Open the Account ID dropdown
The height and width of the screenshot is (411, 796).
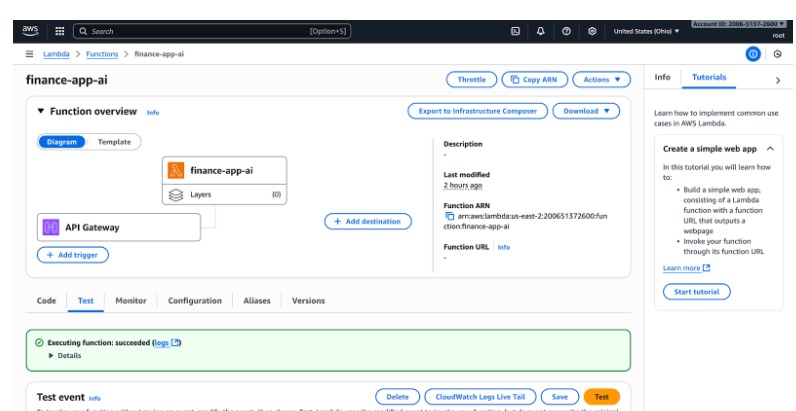738,24
